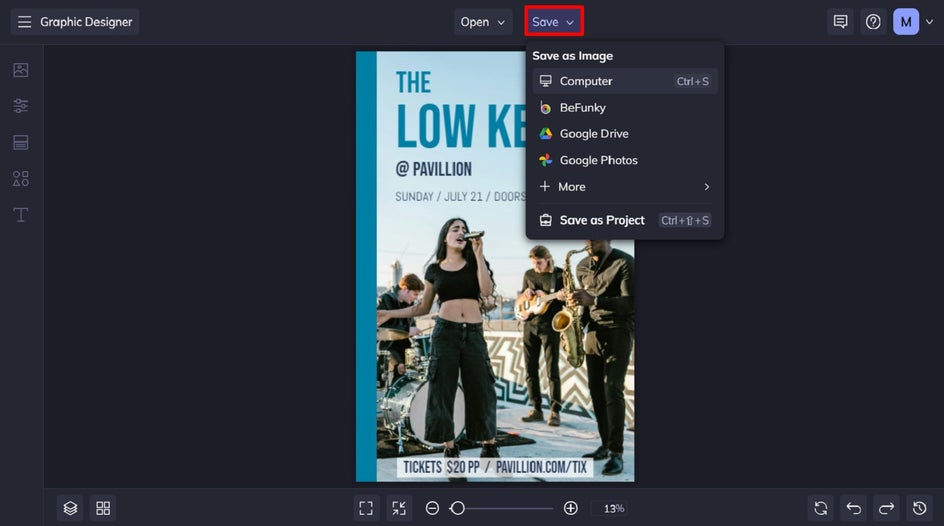Collapse the Save dropdown
This screenshot has height=526, width=944.
point(554,22)
